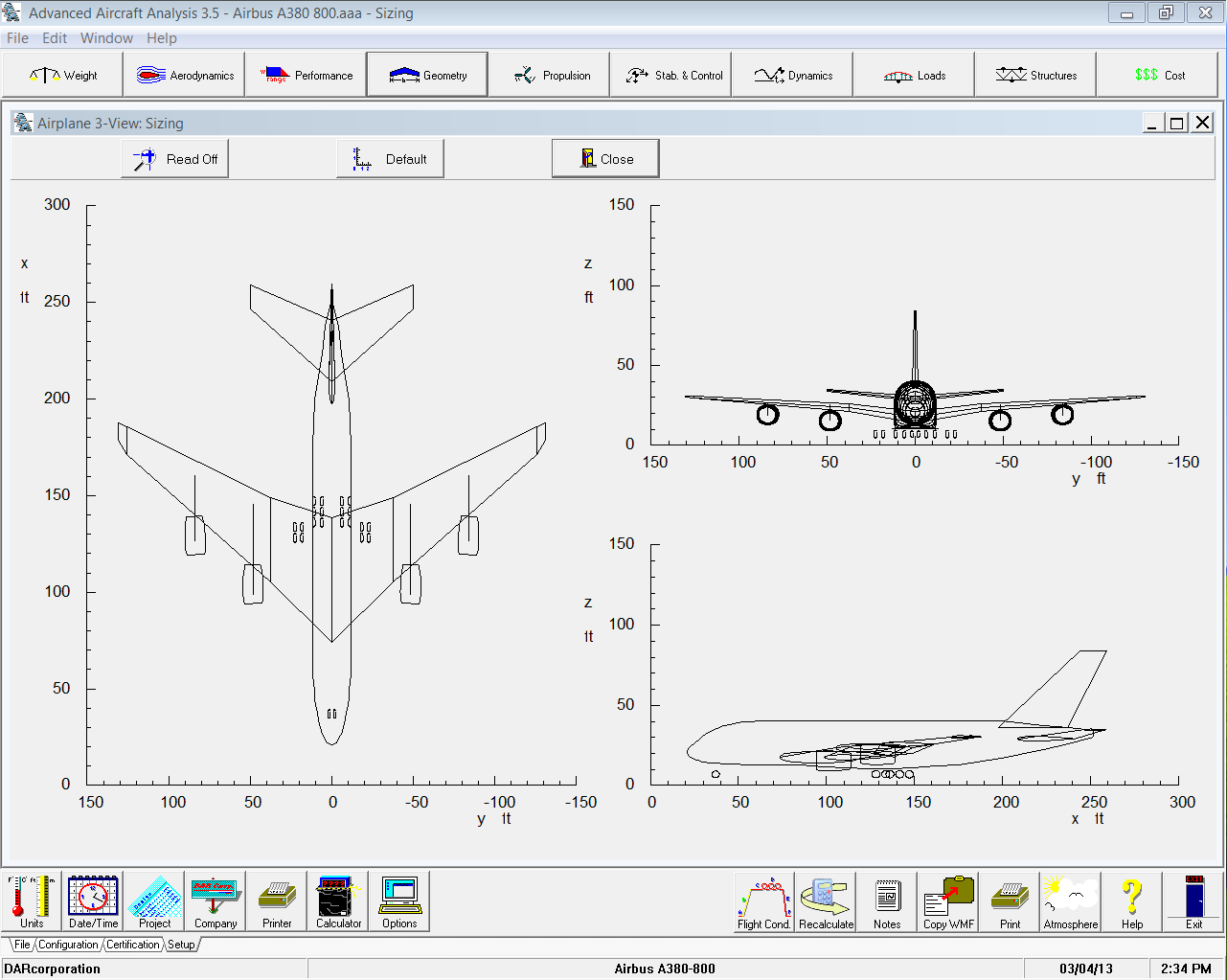Restore down the main application window
Viewport: 1227px width, 980px height.
coord(1166,13)
